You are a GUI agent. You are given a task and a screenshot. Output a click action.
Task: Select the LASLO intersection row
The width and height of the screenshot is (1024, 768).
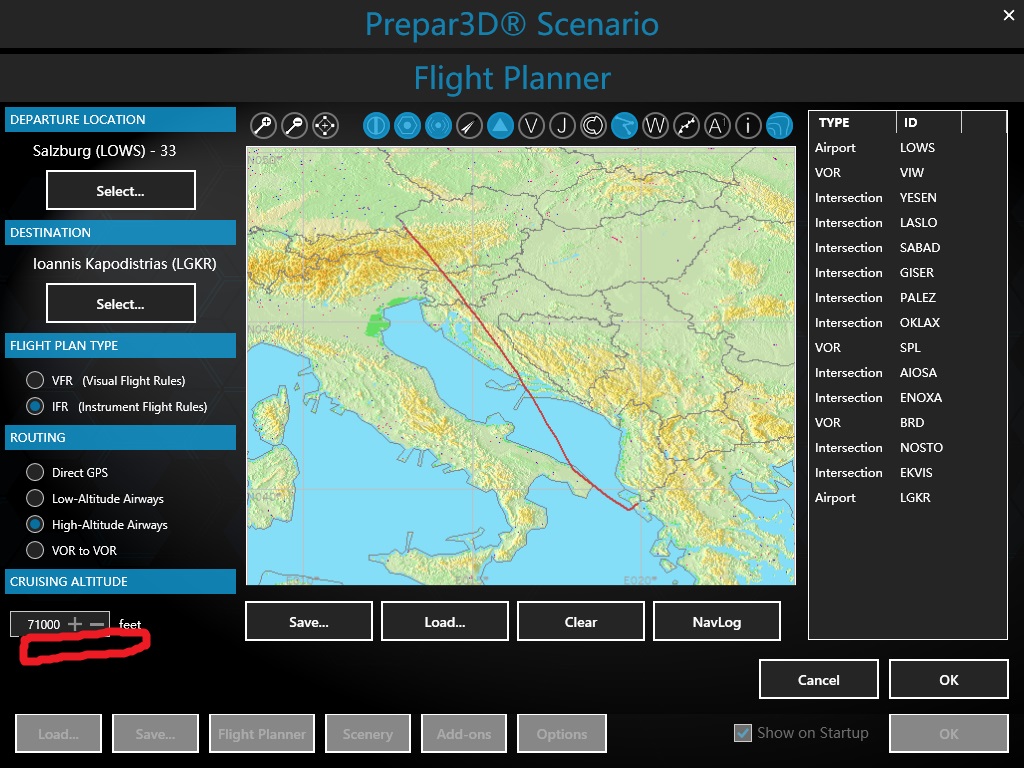tap(908, 223)
